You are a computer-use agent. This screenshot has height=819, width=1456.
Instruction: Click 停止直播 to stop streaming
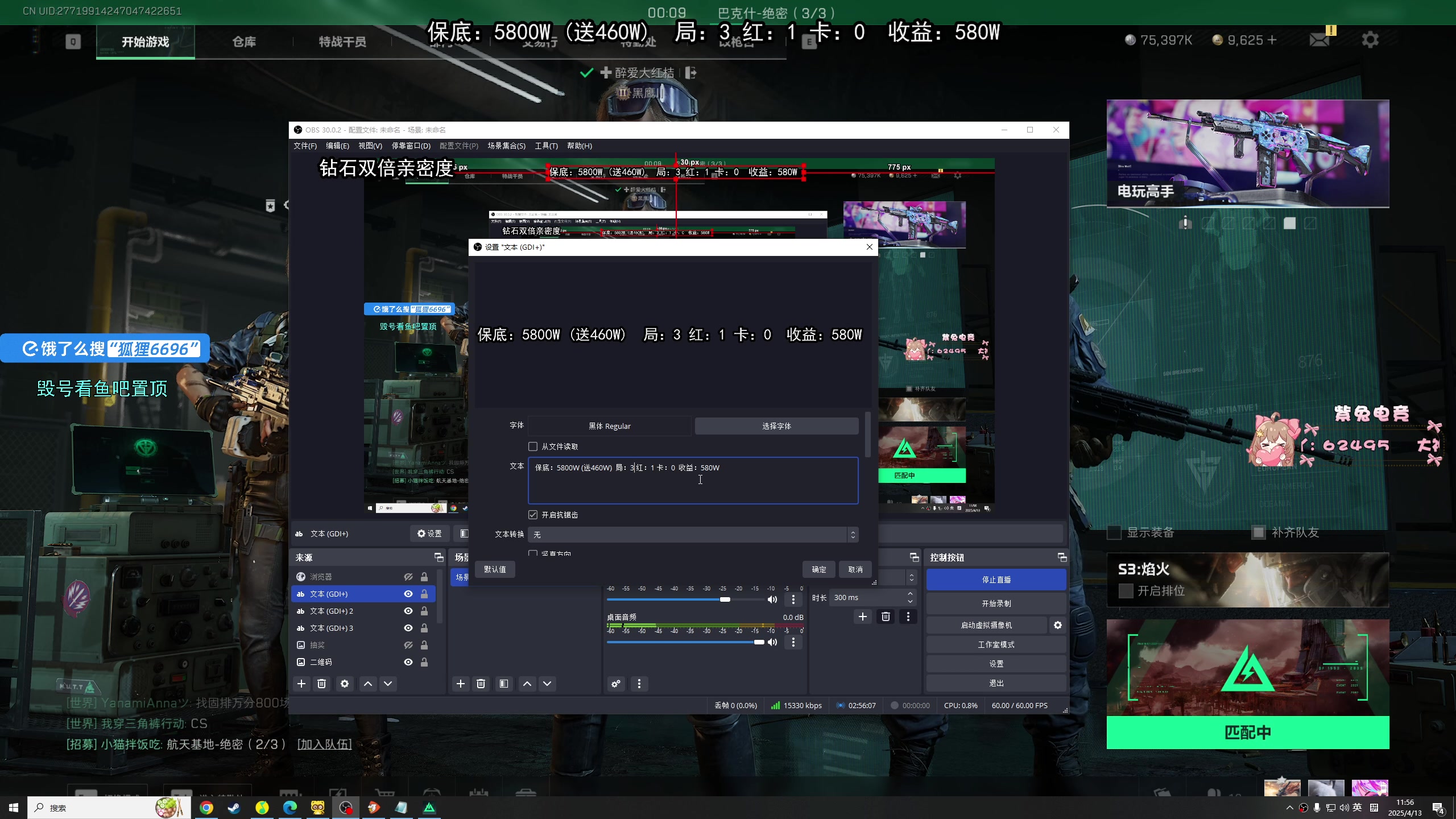coord(996,580)
